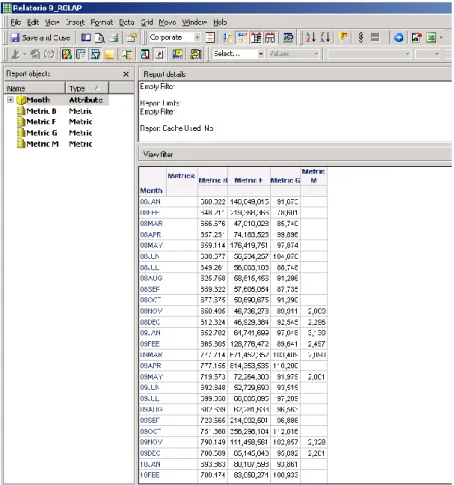Screen dimensions: 454x485
Task: Click the report data options icon
Action: pyautogui.click(x=132, y=38)
